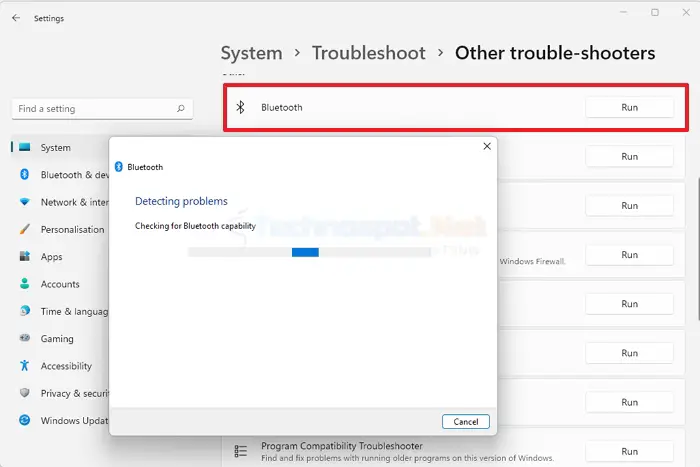Click the Find a setting search box
This screenshot has height=467, width=700.
[x=102, y=108]
